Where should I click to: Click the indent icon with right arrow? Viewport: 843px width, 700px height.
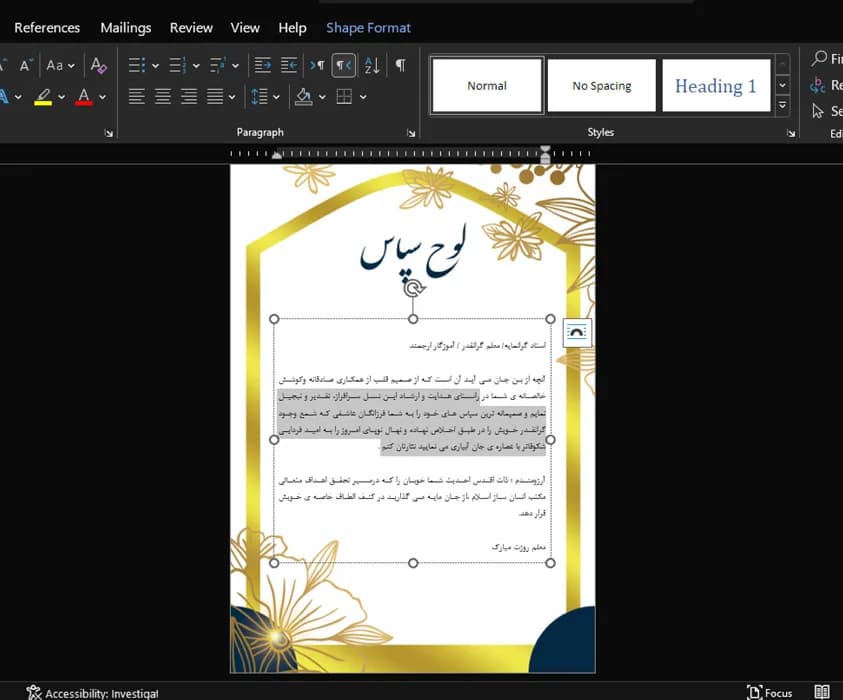tap(262, 66)
